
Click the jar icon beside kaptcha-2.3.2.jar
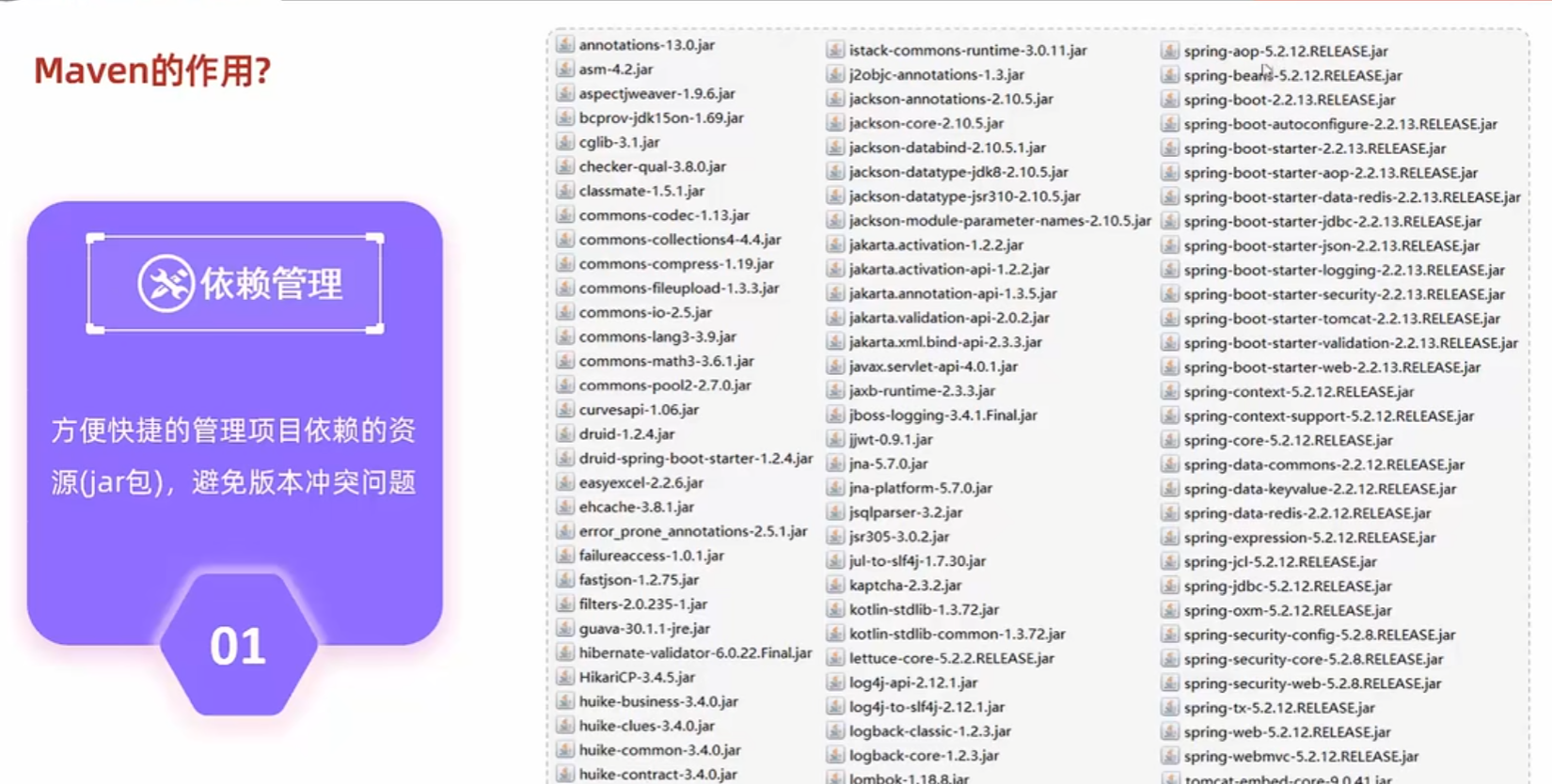(x=835, y=585)
